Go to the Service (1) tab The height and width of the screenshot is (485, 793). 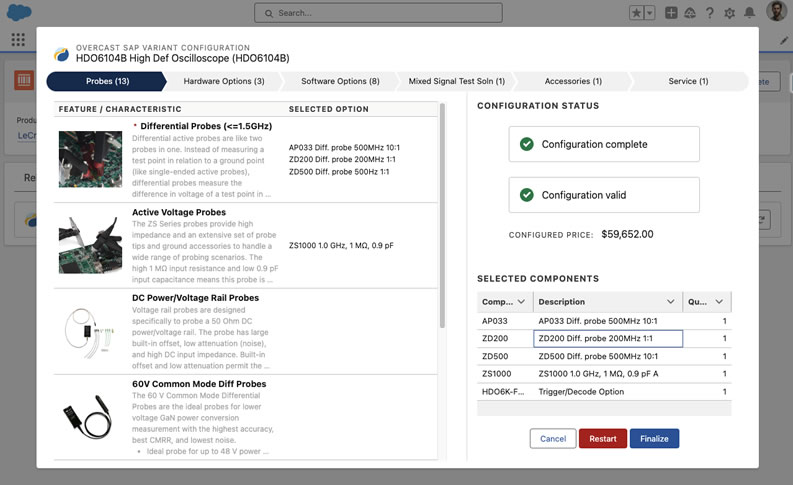point(688,81)
